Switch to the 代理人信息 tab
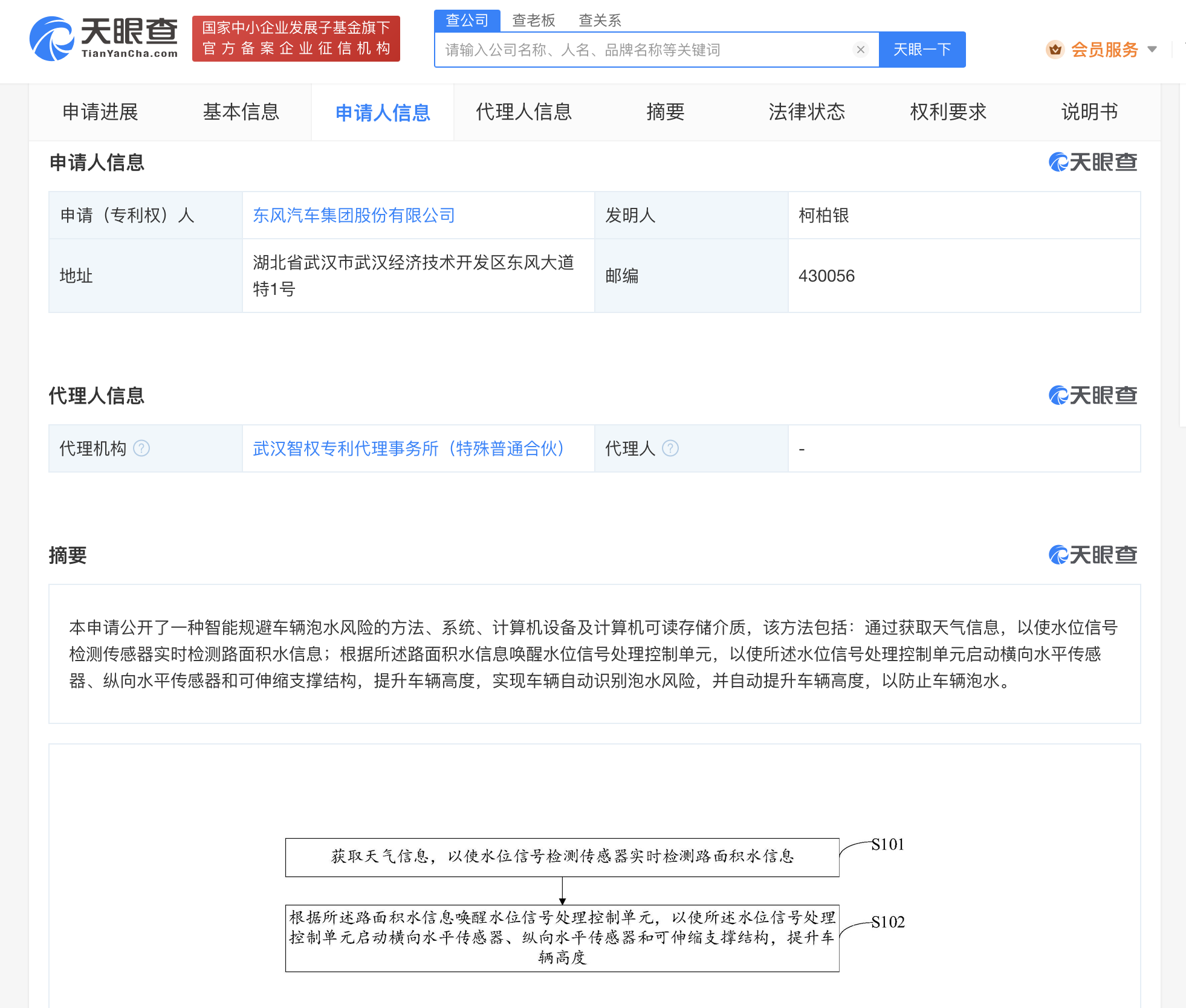Screen dimensions: 1186x1008 click(x=524, y=112)
